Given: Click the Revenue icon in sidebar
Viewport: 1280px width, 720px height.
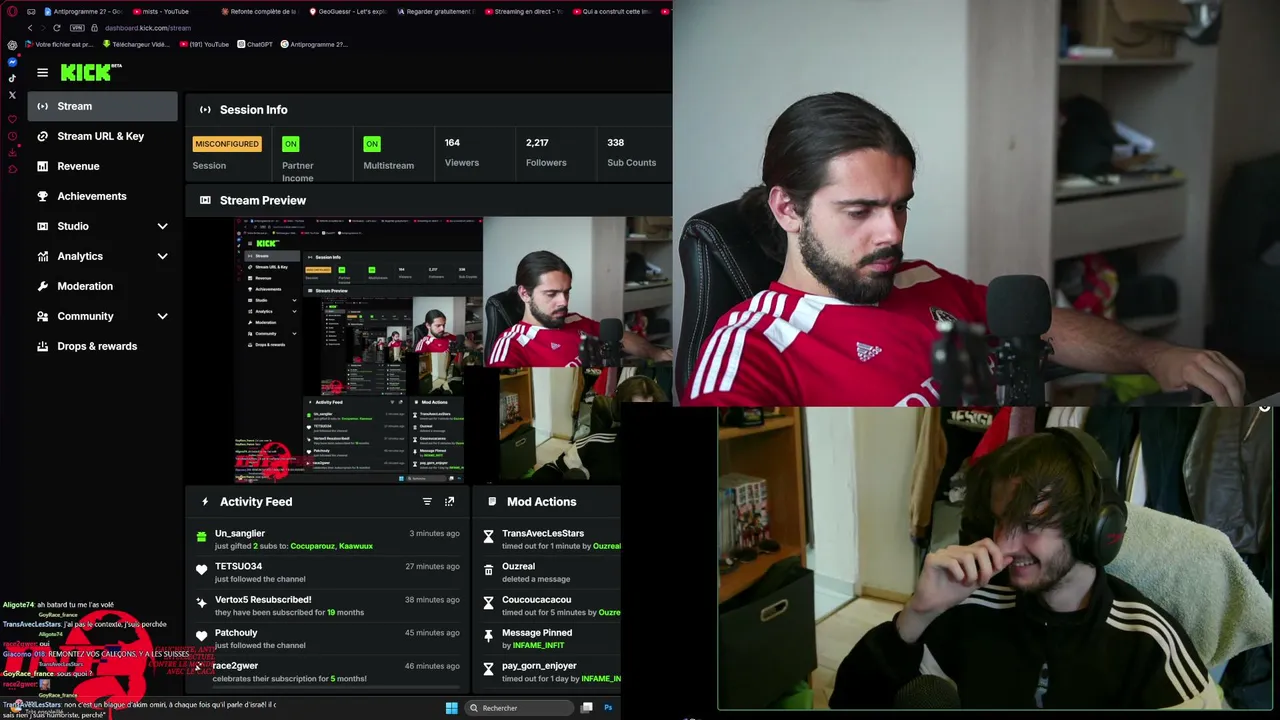Looking at the screenshot, I should point(42,166).
